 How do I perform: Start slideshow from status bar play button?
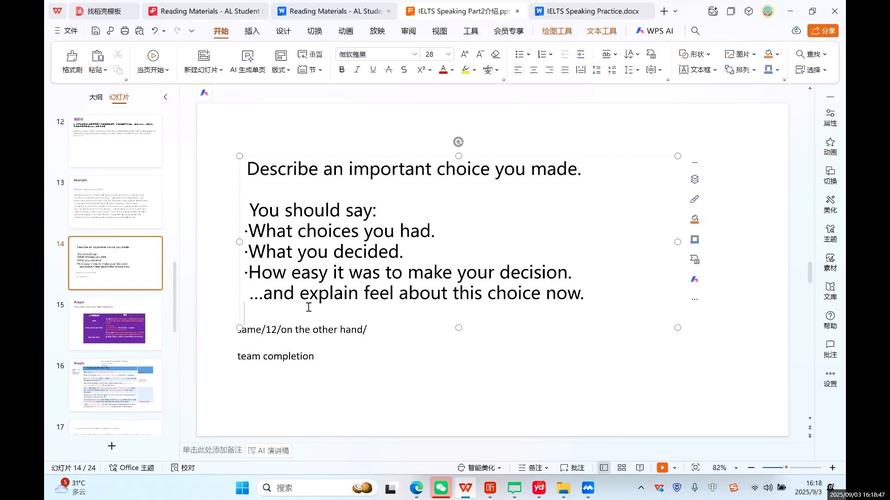click(662, 467)
